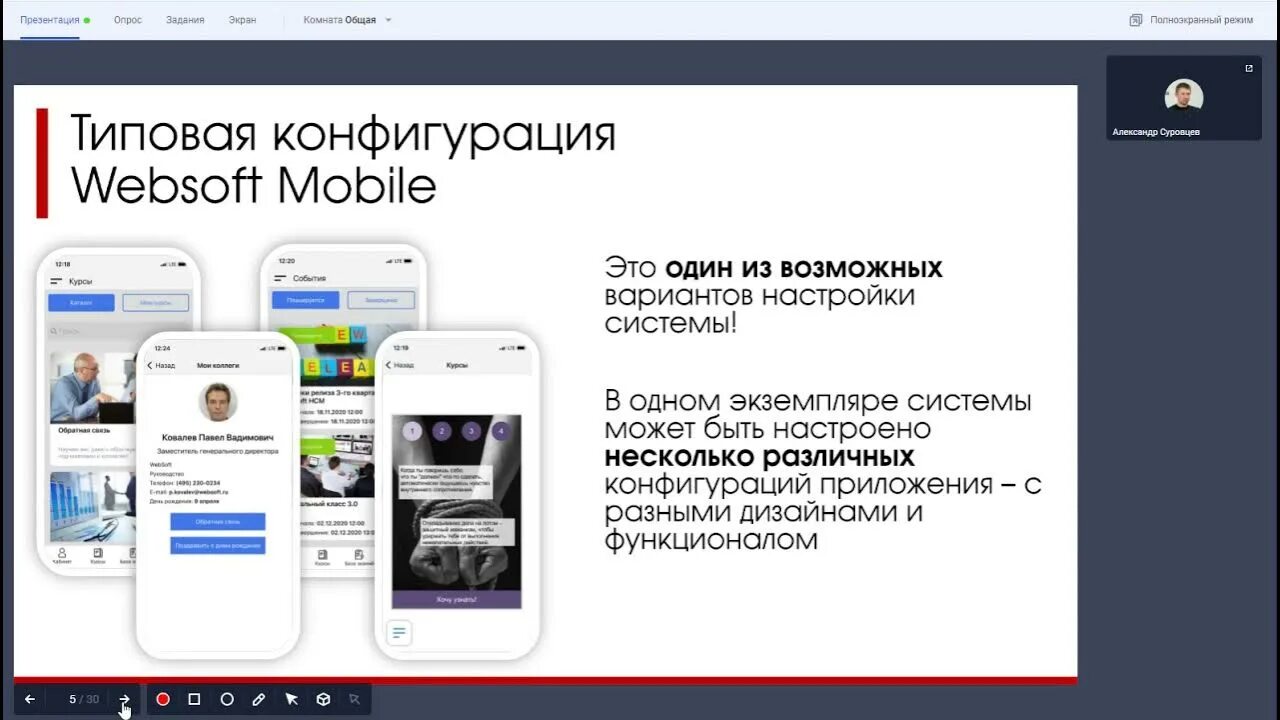Open the Экран tab
1280x720 pixels.
(x=242, y=20)
